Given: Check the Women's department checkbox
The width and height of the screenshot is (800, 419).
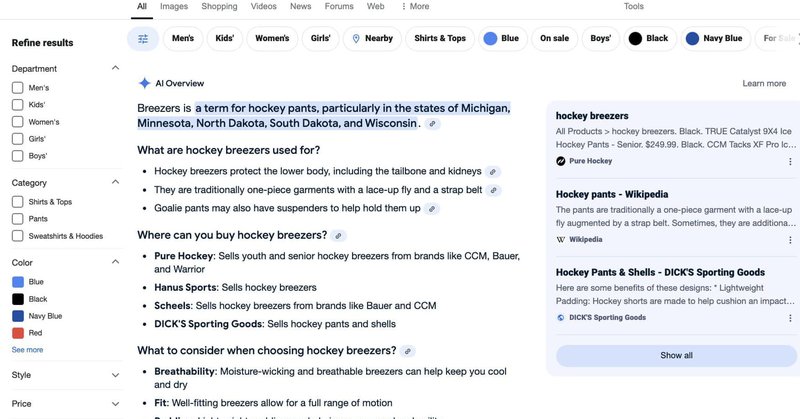Looking at the screenshot, I should point(17,122).
